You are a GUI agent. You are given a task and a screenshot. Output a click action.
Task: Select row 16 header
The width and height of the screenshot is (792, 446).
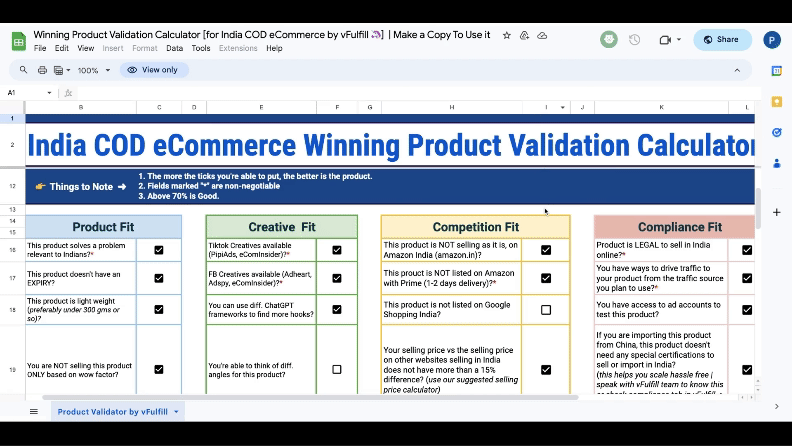point(12,250)
